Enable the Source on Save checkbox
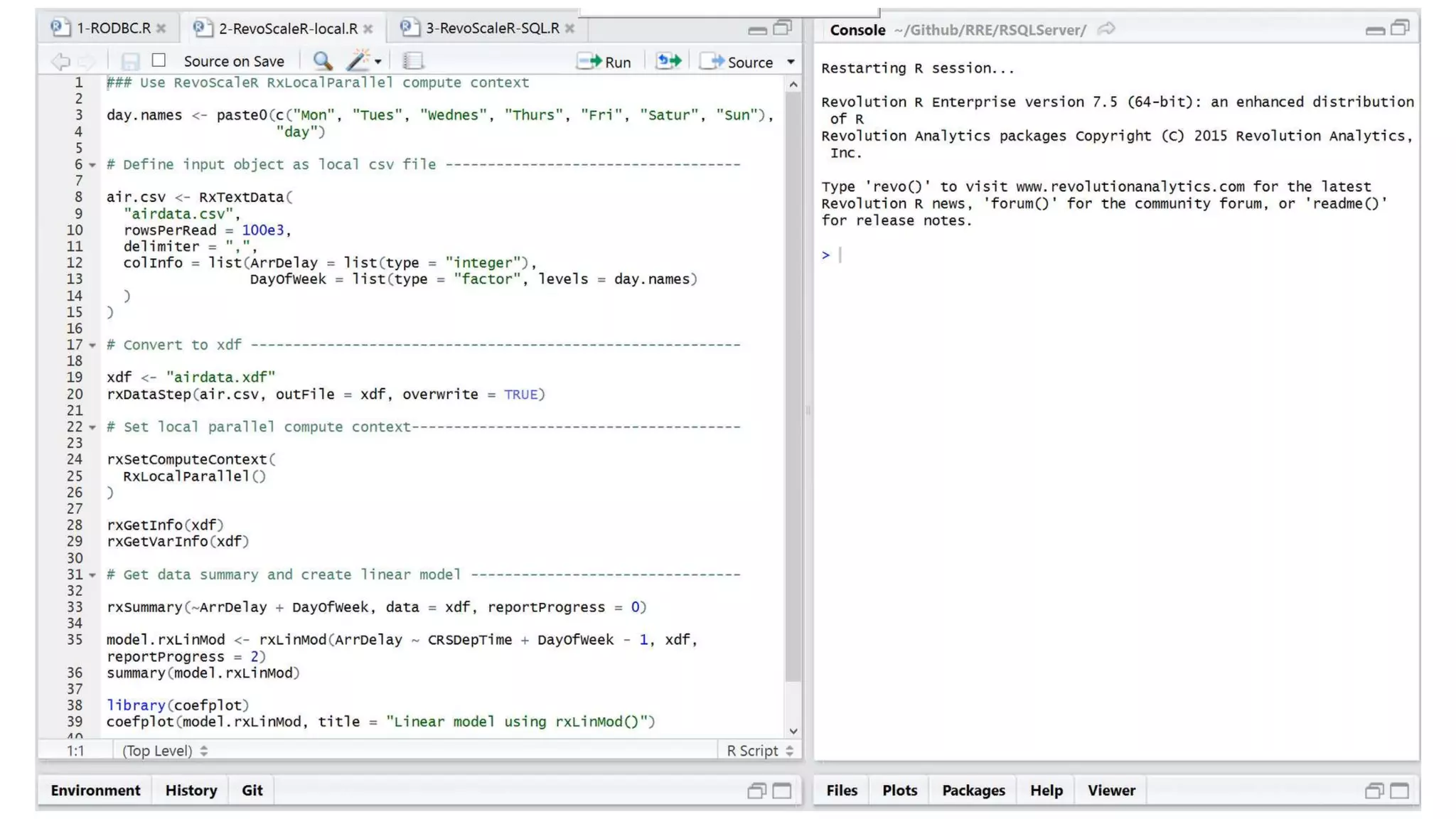The image size is (1456, 819). [159, 60]
